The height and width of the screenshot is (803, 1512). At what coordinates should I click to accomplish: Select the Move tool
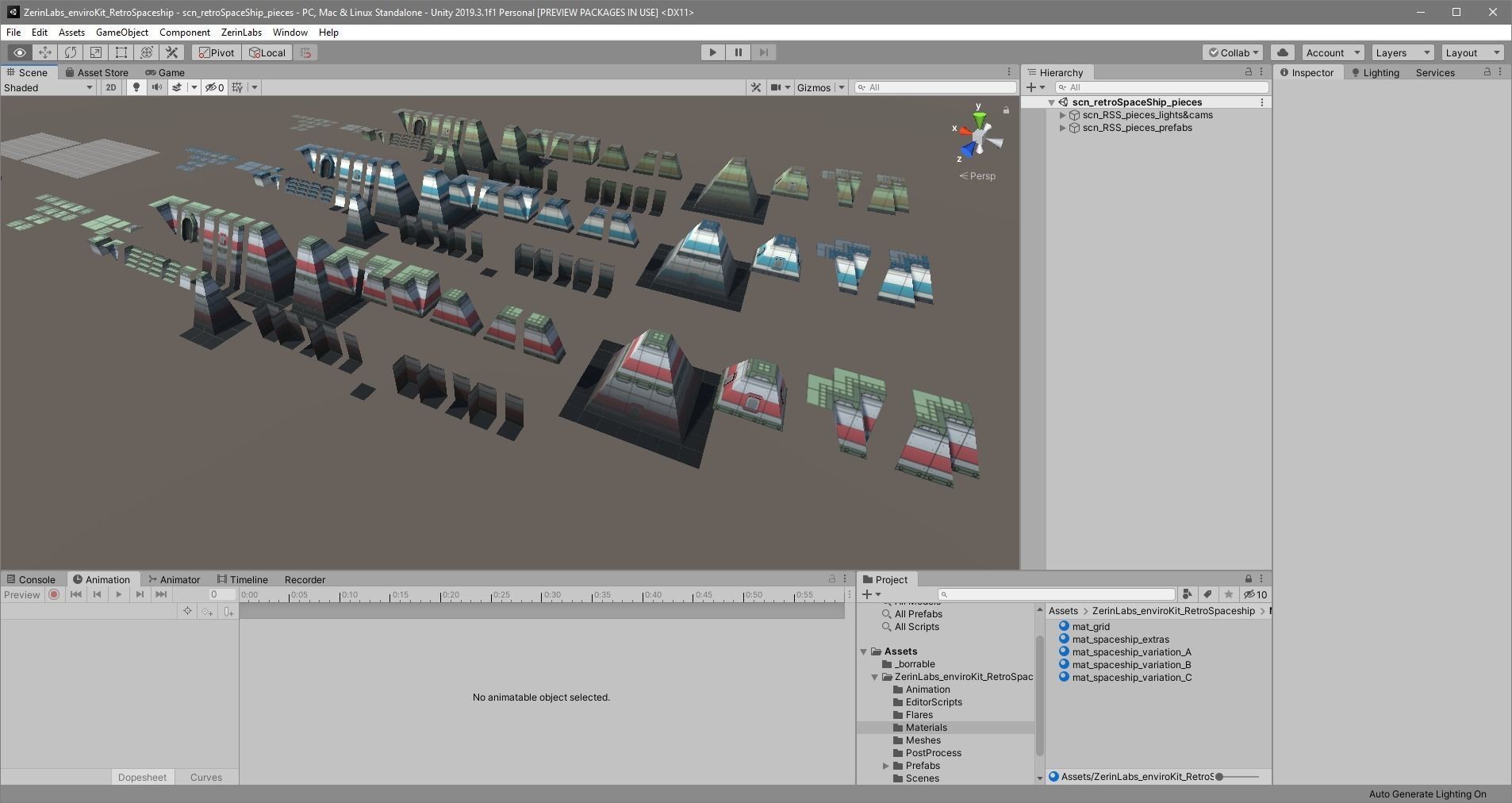tap(45, 52)
